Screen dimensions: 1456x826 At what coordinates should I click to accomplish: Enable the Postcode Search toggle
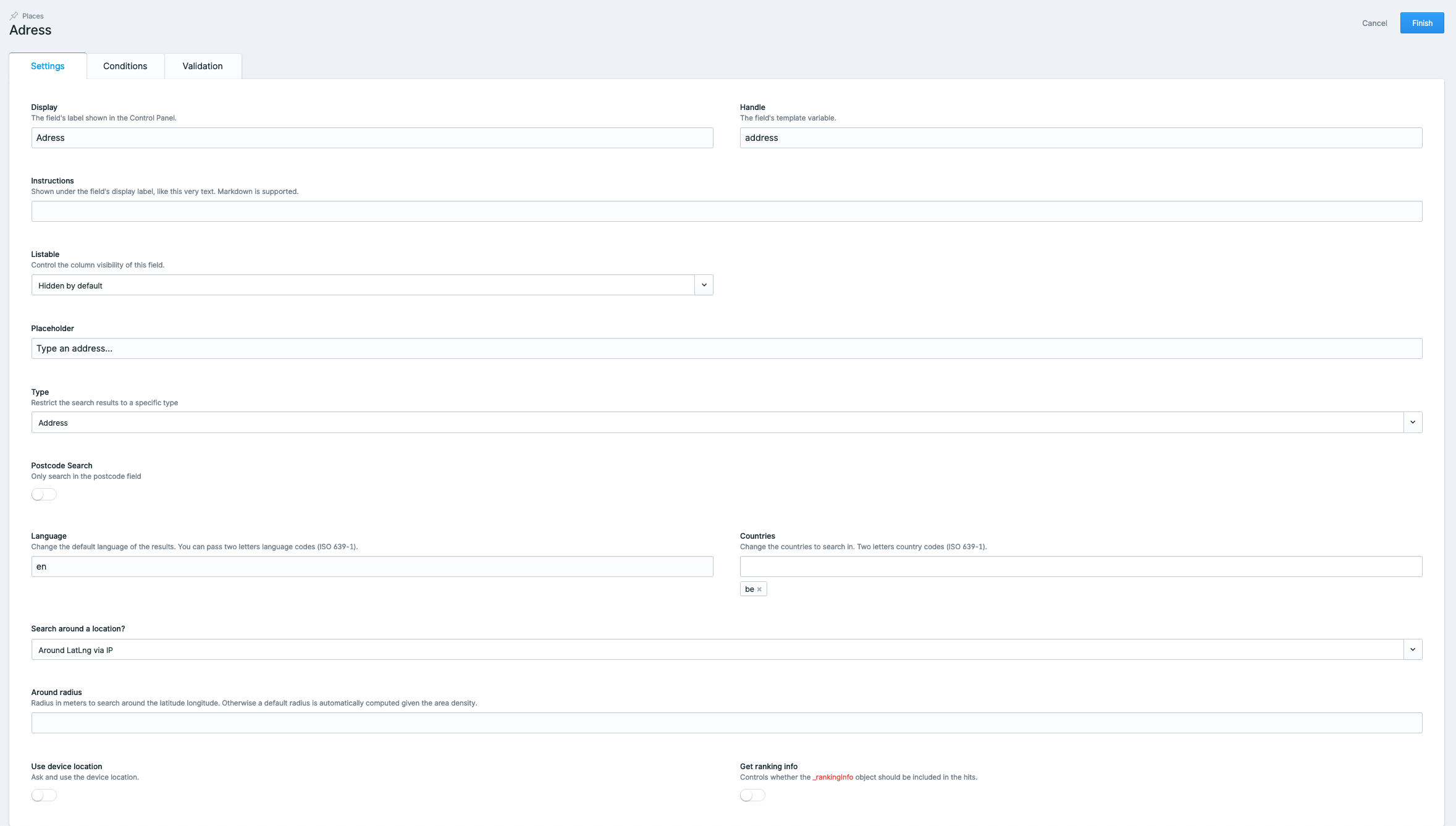point(44,495)
